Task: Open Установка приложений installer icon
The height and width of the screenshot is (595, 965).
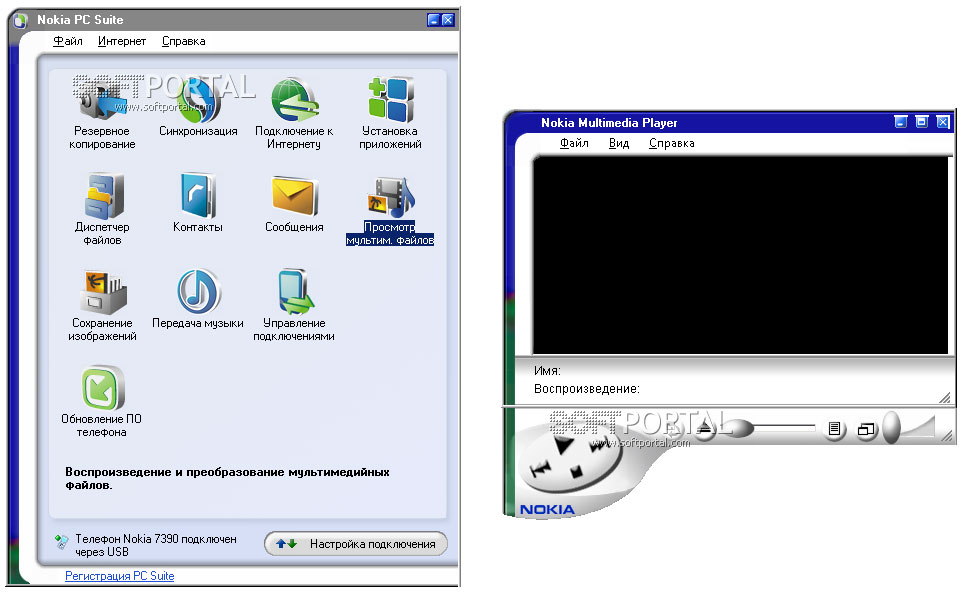Action: [390, 100]
